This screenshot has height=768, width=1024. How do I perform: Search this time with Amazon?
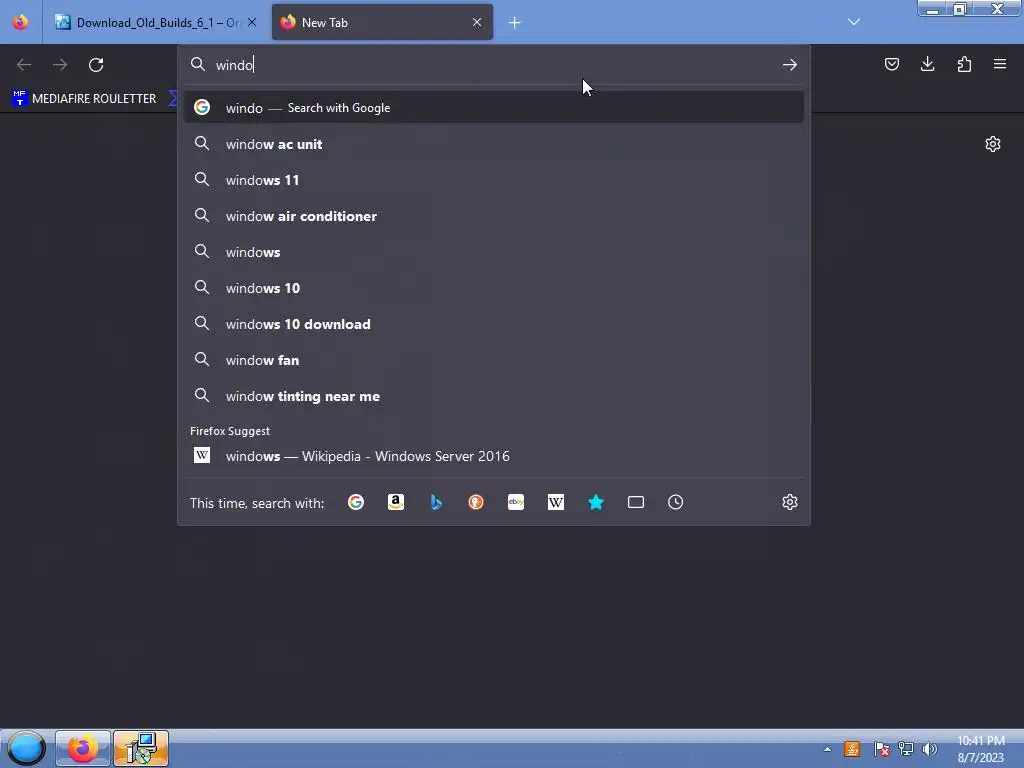[x=396, y=502]
